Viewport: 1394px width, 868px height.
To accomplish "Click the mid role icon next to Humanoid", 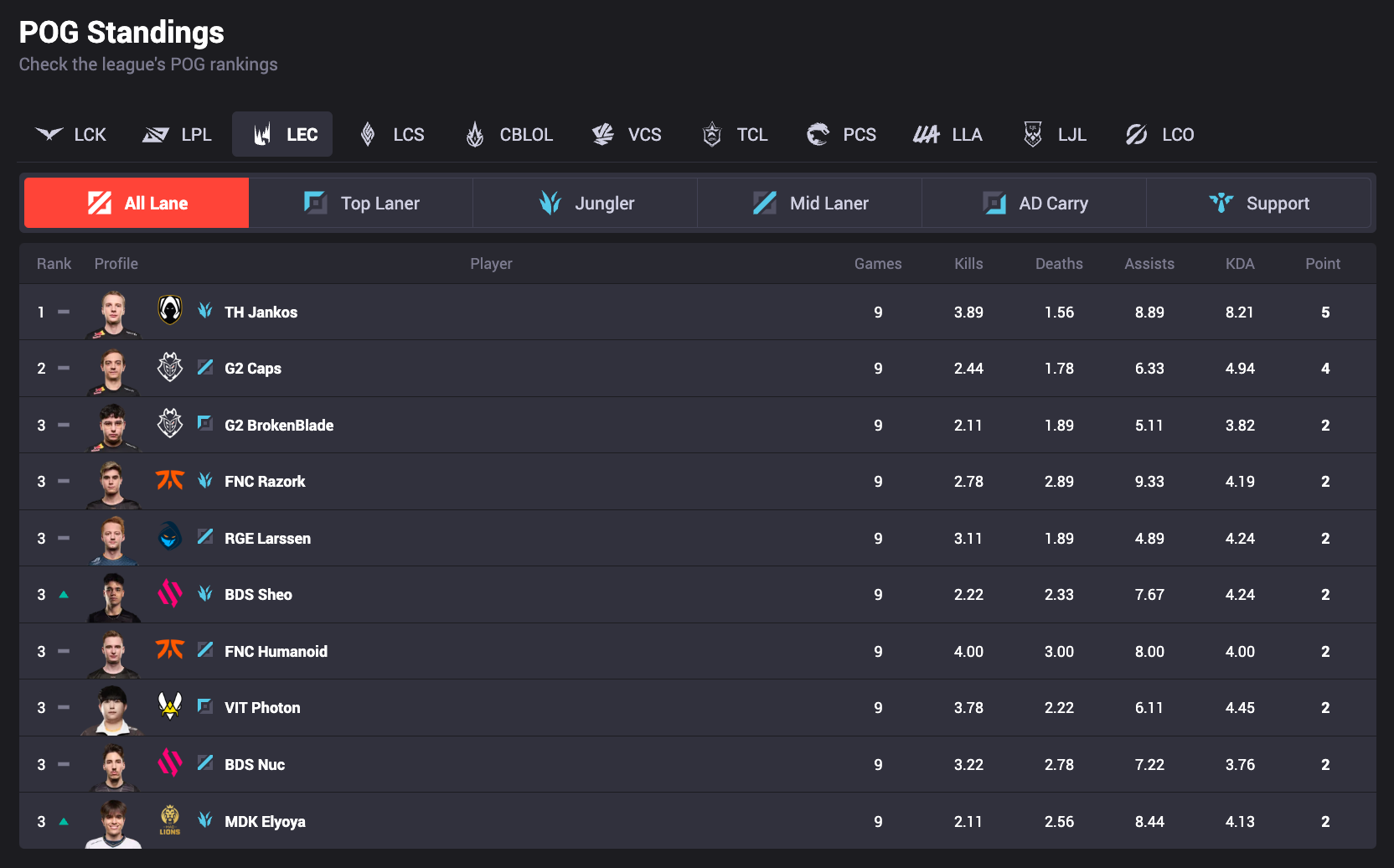I will point(205,649).
